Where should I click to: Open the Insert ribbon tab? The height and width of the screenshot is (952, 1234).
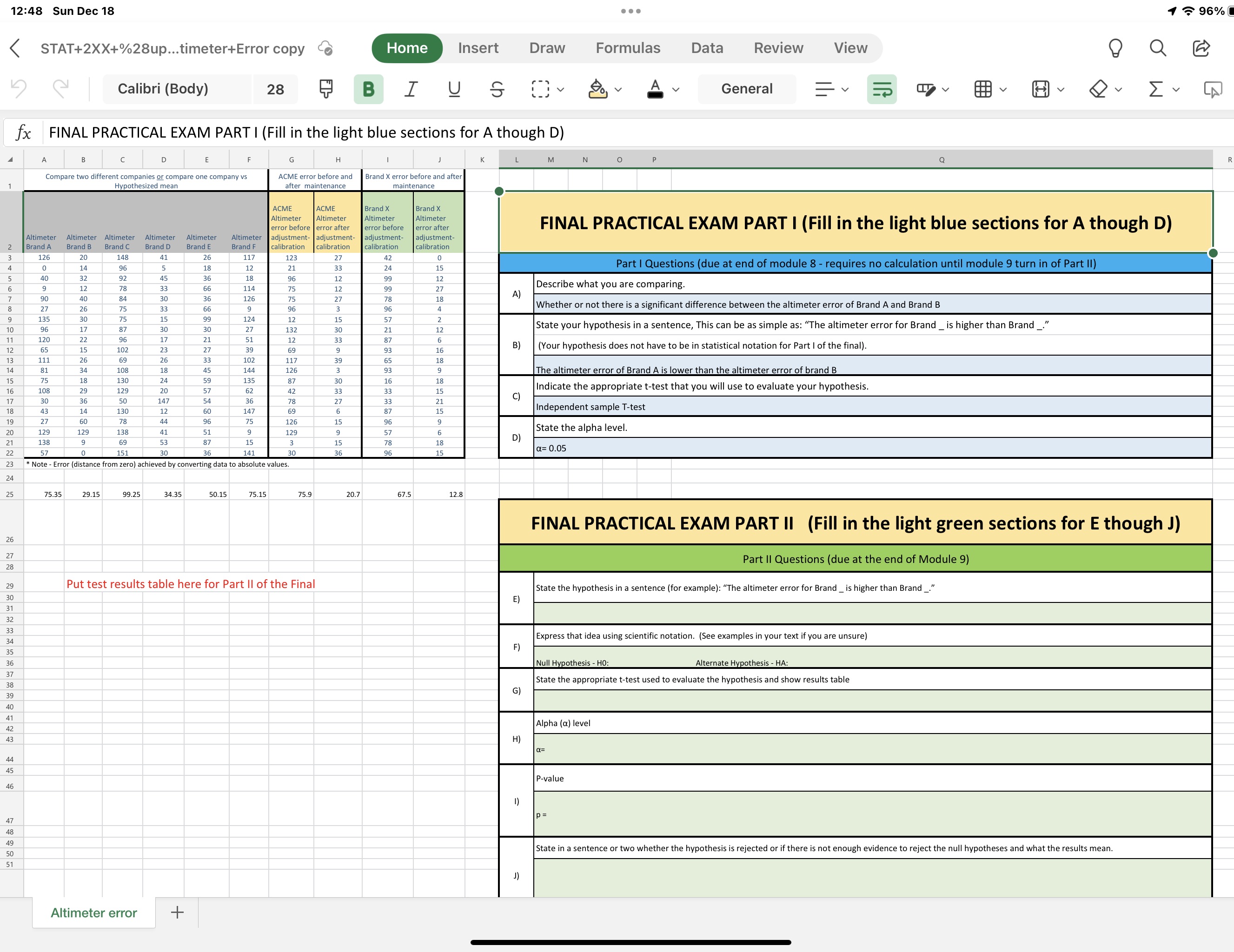(478, 48)
